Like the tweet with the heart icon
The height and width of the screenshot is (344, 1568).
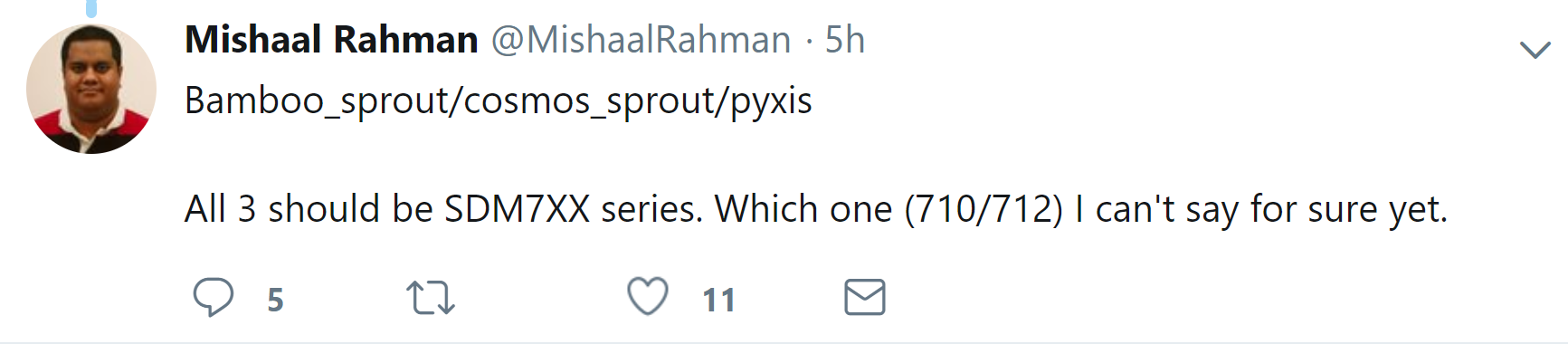(648, 296)
